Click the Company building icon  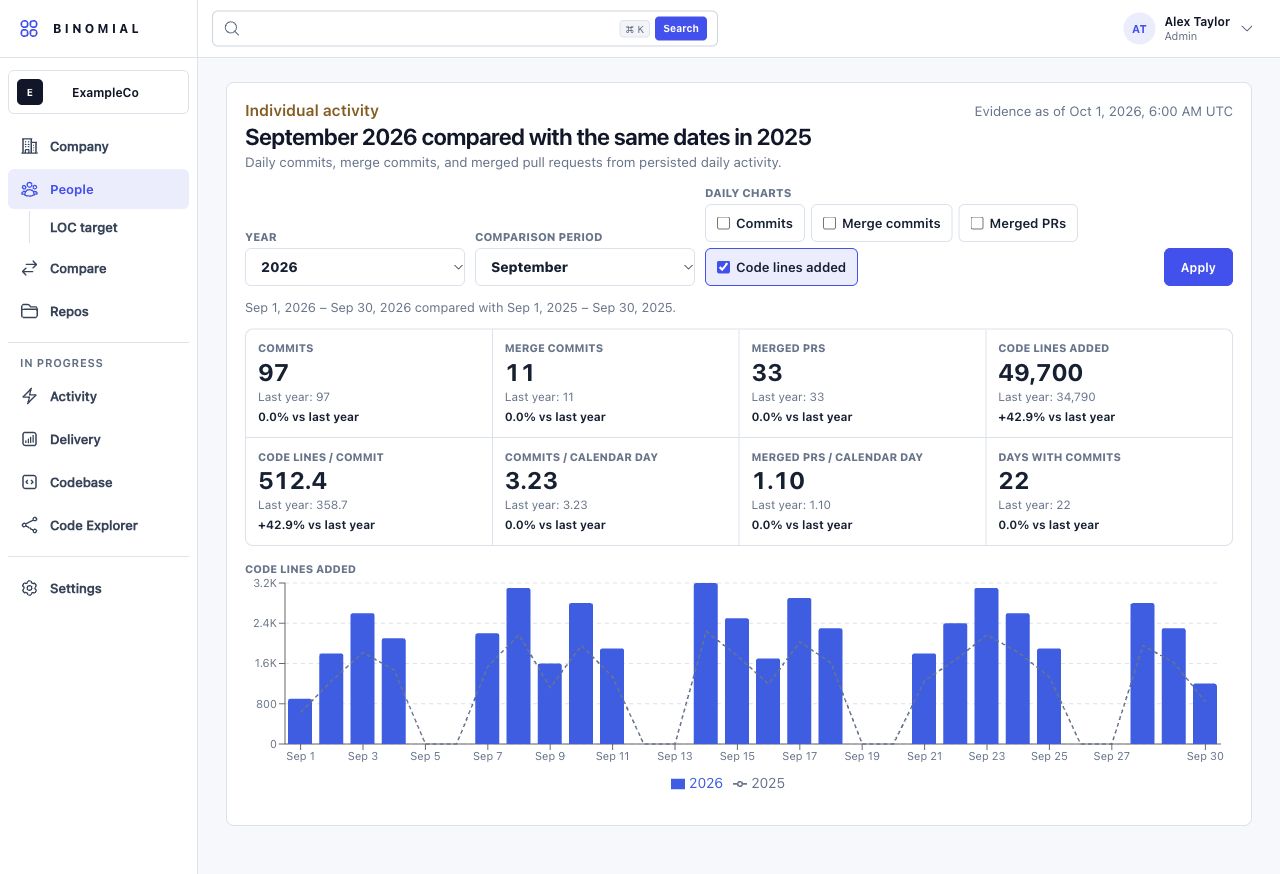coord(30,146)
